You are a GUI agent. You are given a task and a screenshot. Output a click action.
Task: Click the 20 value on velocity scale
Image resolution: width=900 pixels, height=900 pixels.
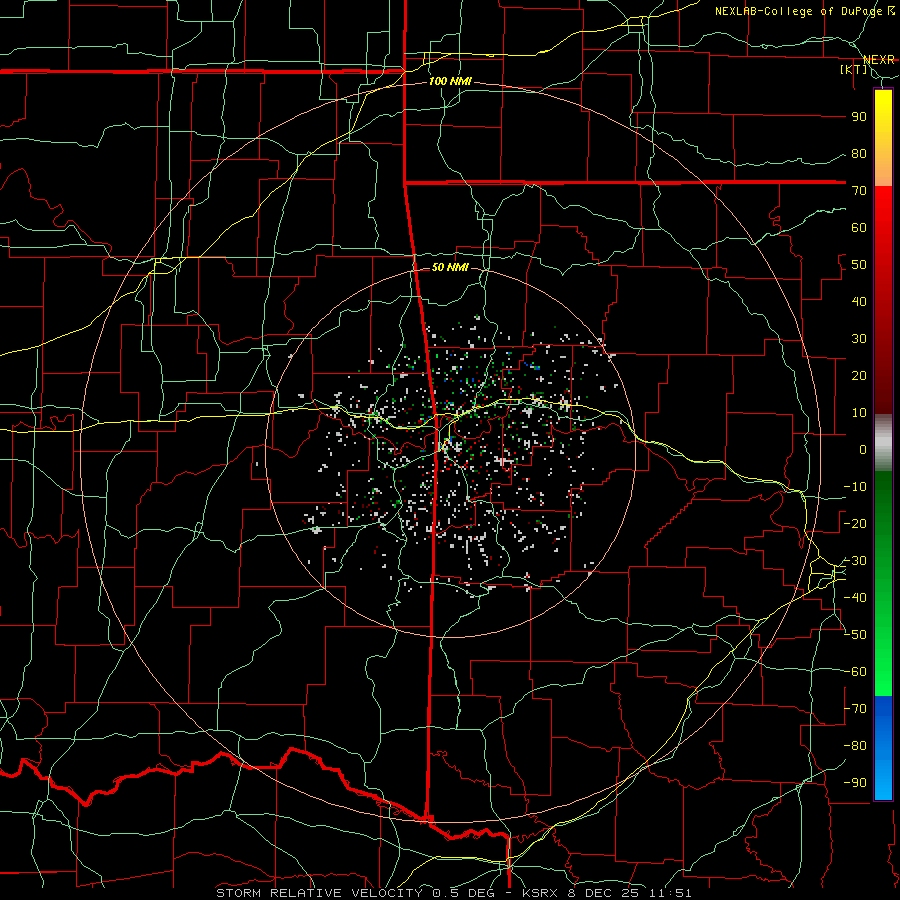859,375
